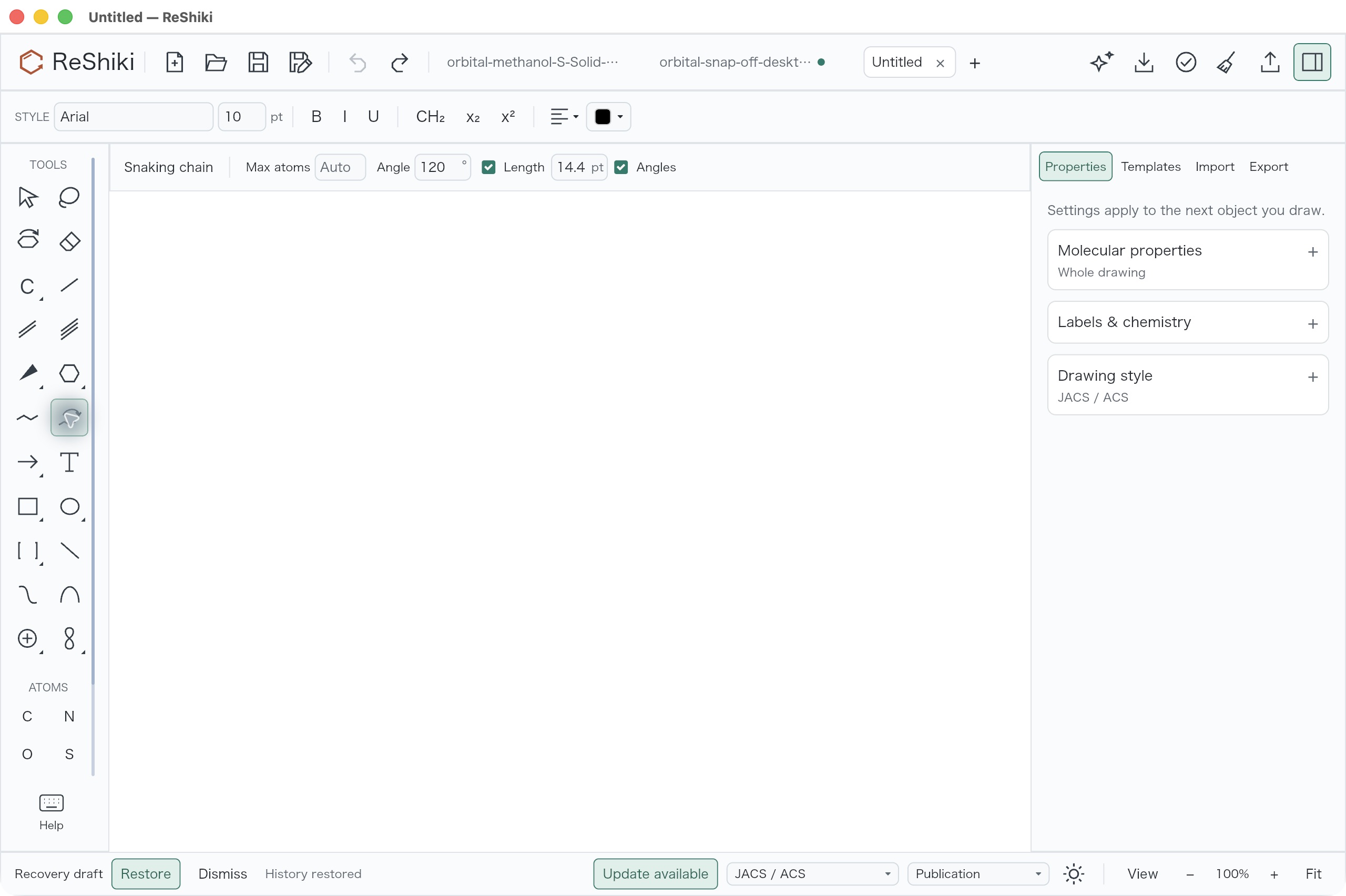The height and width of the screenshot is (896, 1346).
Task: Open text alignment dropdown
Action: point(564,117)
